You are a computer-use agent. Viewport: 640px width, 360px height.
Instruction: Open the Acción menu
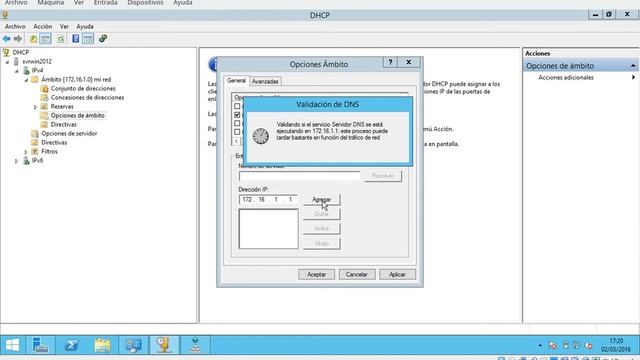[x=42, y=26]
